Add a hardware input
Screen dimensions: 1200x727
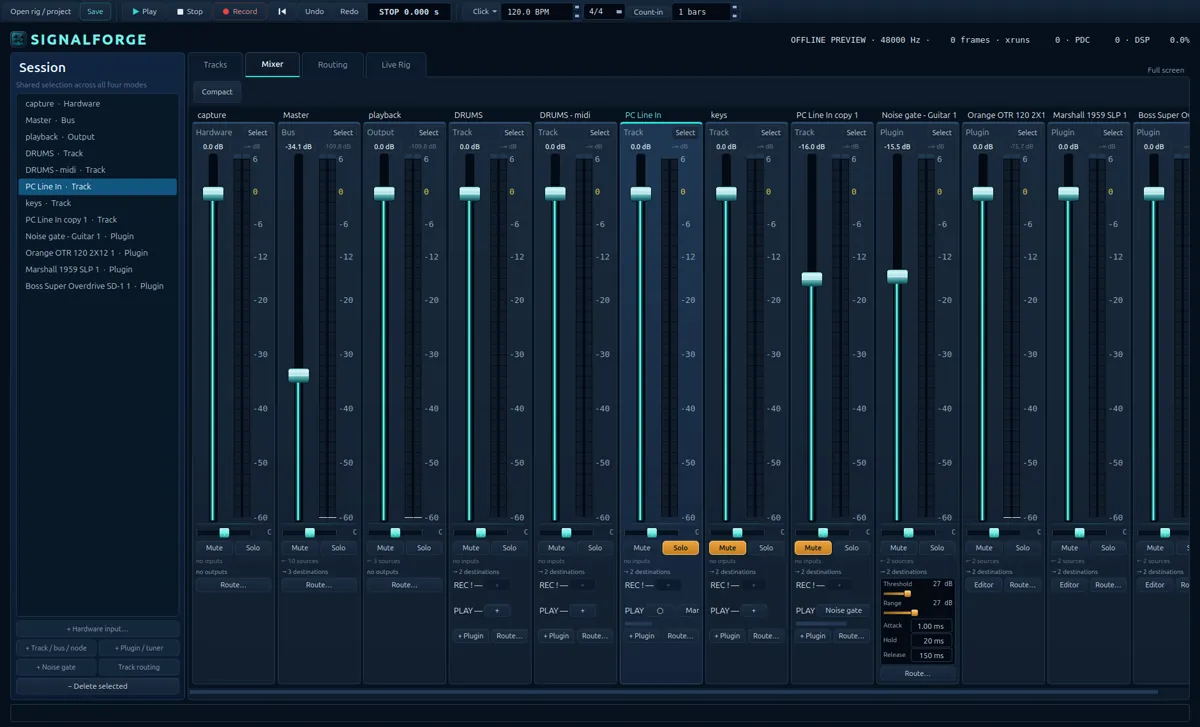[97, 629]
